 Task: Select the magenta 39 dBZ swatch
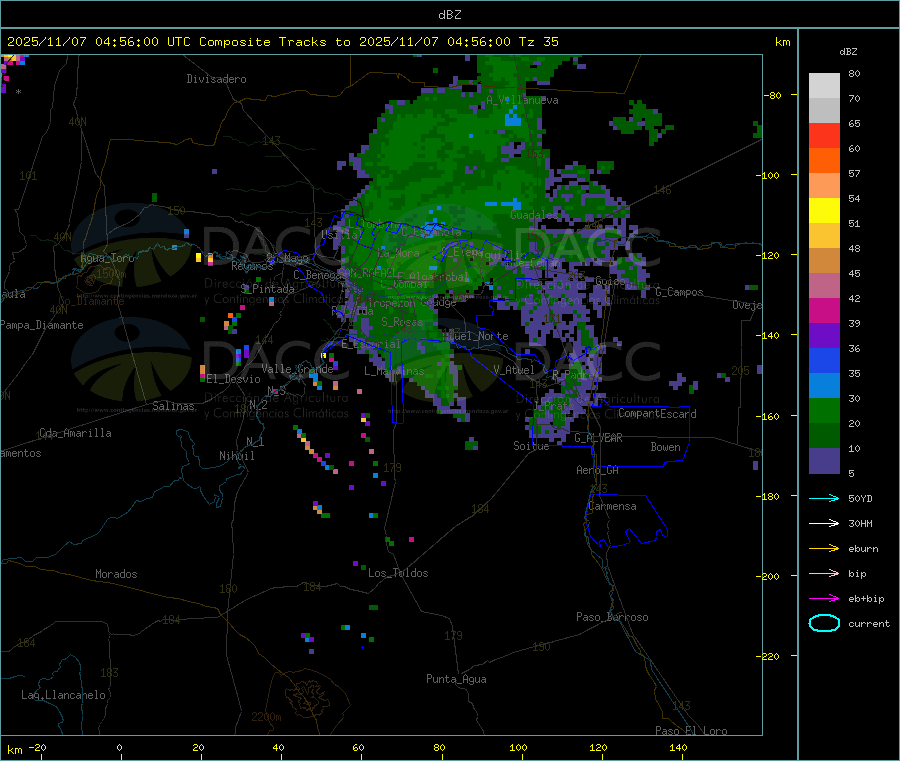click(x=824, y=310)
